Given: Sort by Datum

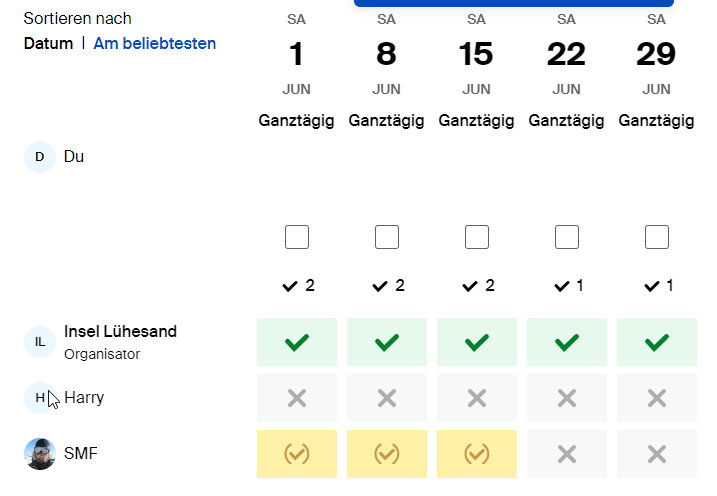Looking at the screenshot, I should (x=48, y=43).
